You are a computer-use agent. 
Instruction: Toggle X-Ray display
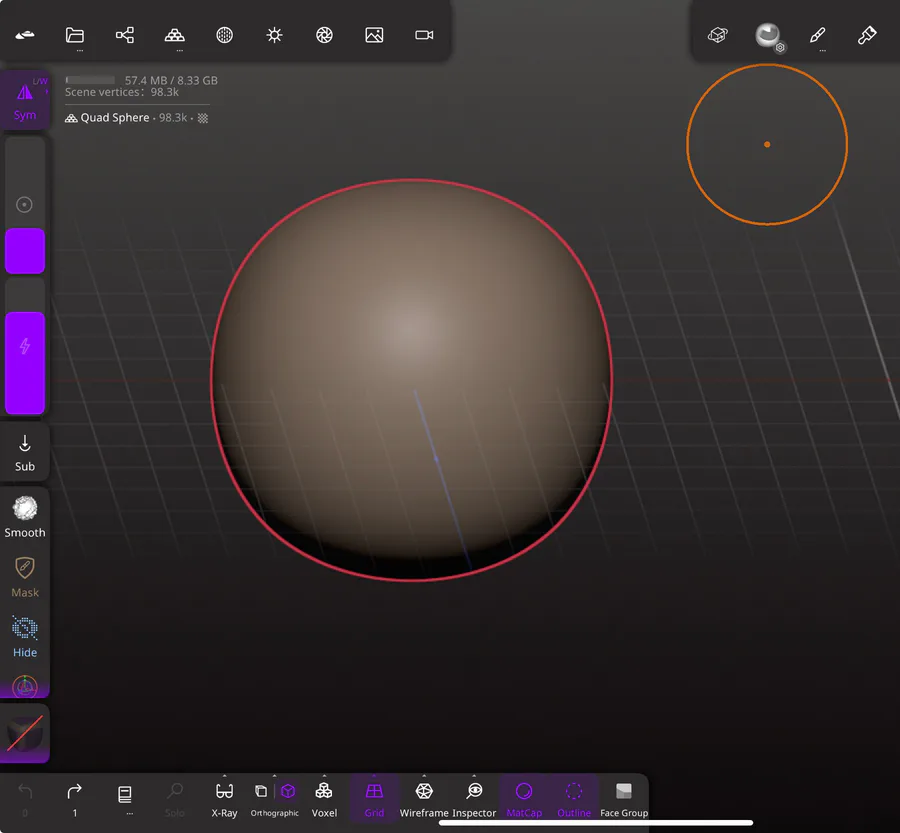[x=224, y=800]
